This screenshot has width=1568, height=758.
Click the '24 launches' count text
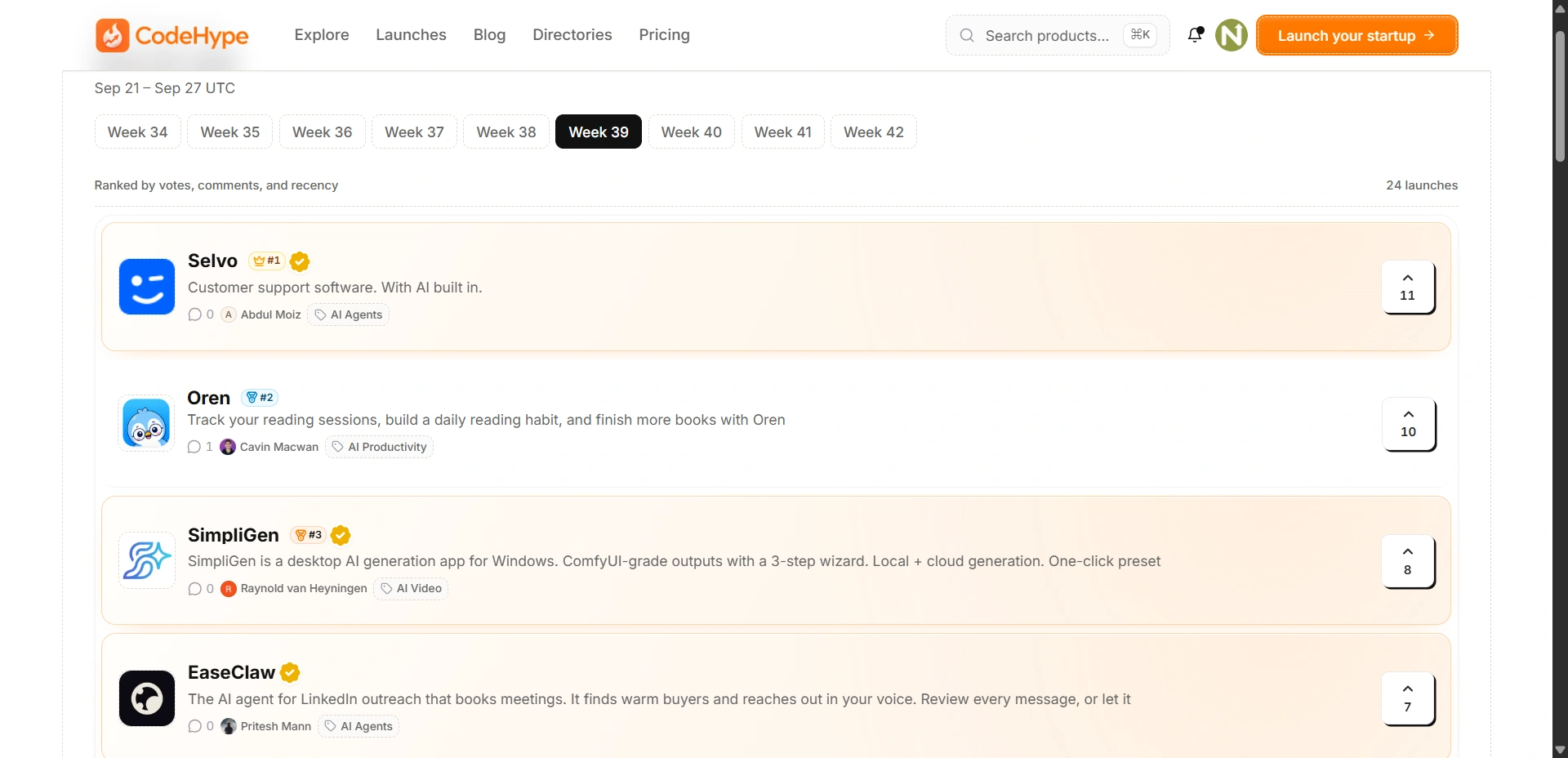[1422, 185]
